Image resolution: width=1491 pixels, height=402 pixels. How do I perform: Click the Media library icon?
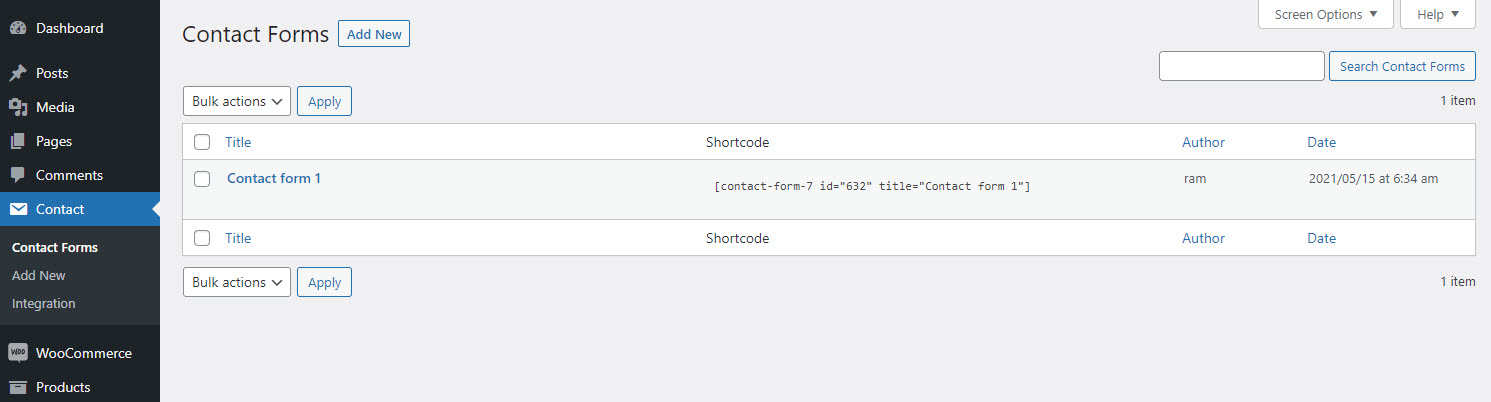(x=18, y=107)
